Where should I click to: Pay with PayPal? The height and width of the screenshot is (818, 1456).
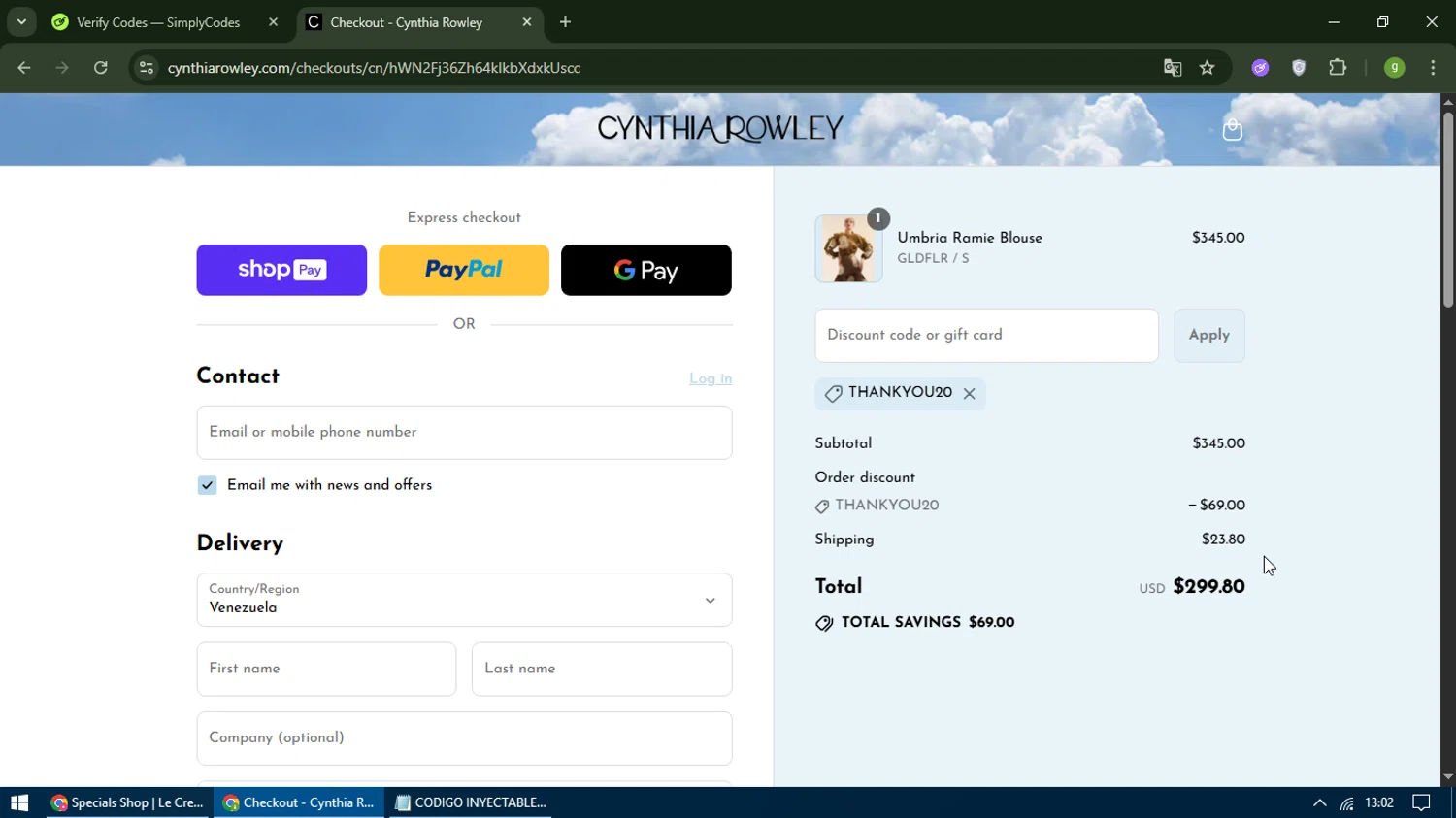(x=464, y=270)
